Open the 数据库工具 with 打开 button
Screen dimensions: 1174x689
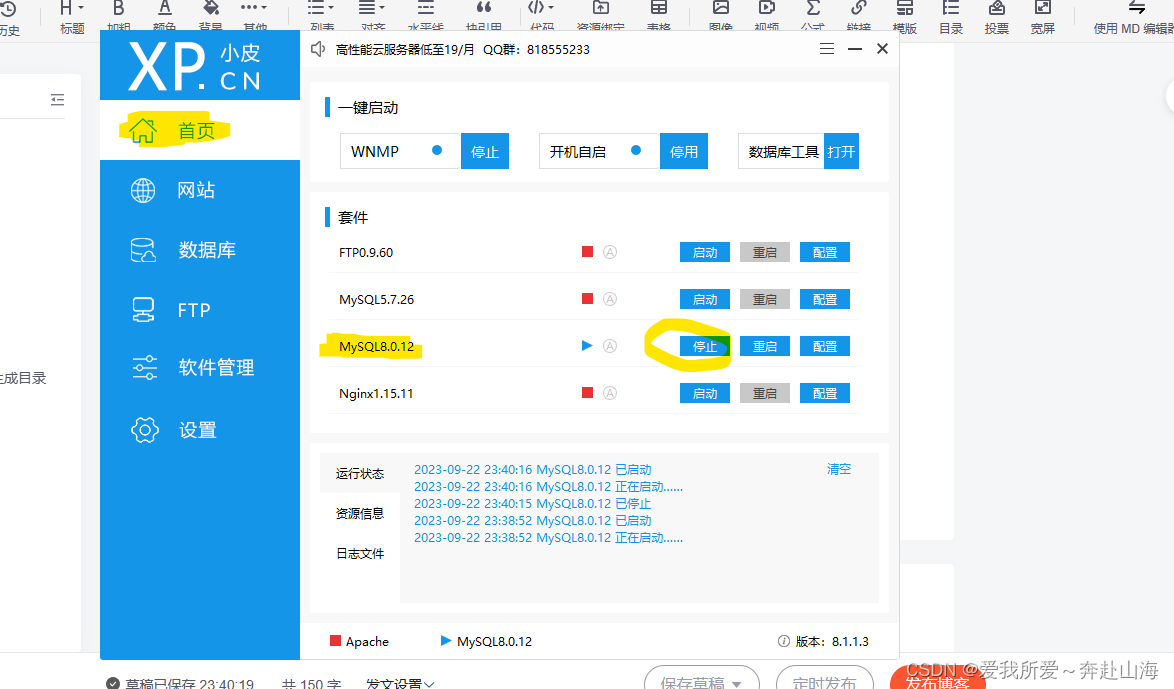[x=841, y=151]
